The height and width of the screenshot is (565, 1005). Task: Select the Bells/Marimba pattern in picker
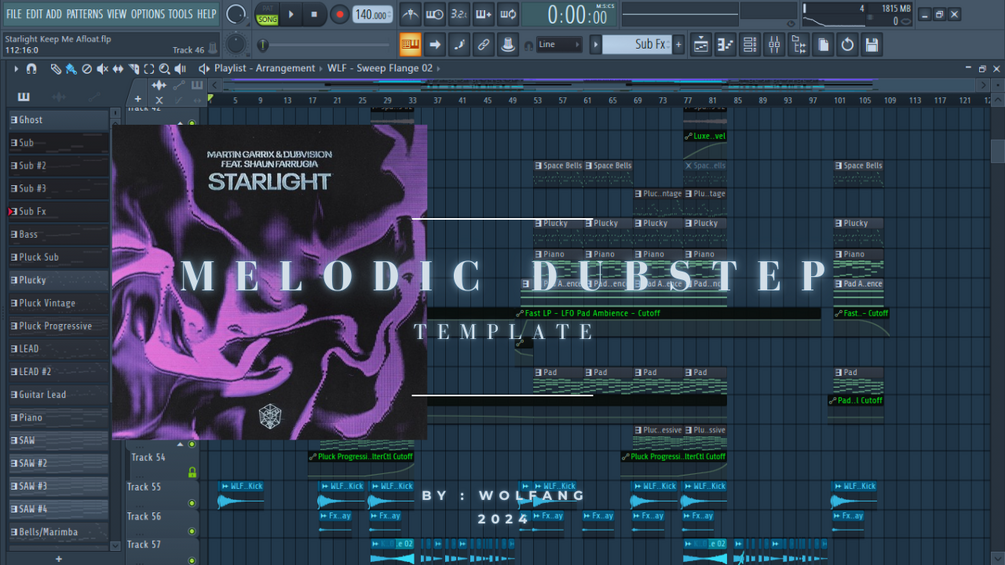click(x=58, y=532)
